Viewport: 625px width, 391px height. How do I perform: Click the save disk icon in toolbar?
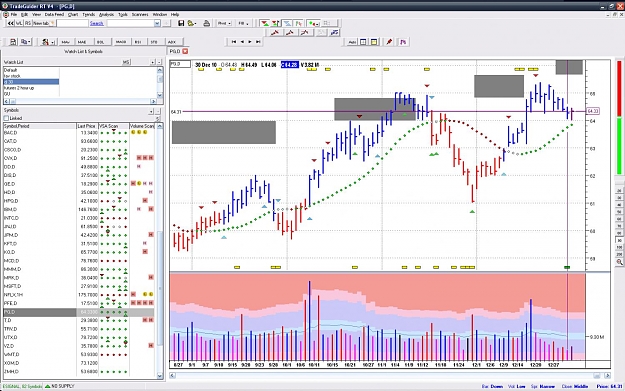[181, 23]
